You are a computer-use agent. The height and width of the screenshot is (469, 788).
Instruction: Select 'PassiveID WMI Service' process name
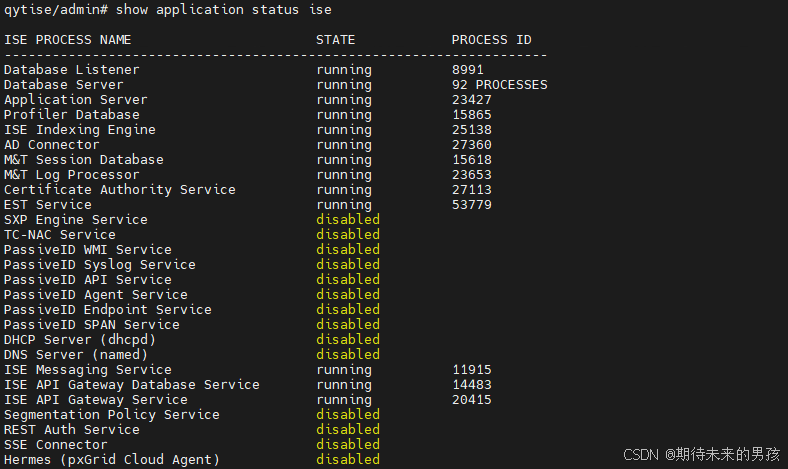[x=88, y=250]
